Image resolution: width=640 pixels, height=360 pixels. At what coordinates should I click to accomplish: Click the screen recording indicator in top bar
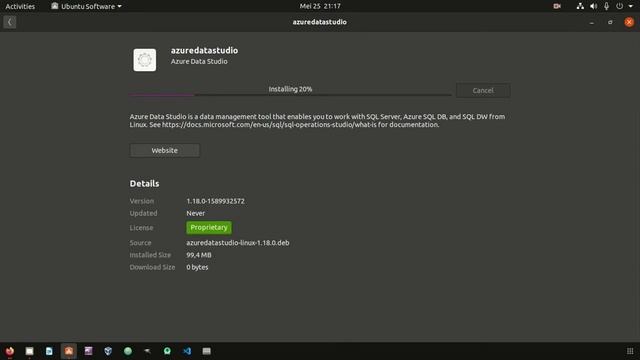[x=557, y=6]
